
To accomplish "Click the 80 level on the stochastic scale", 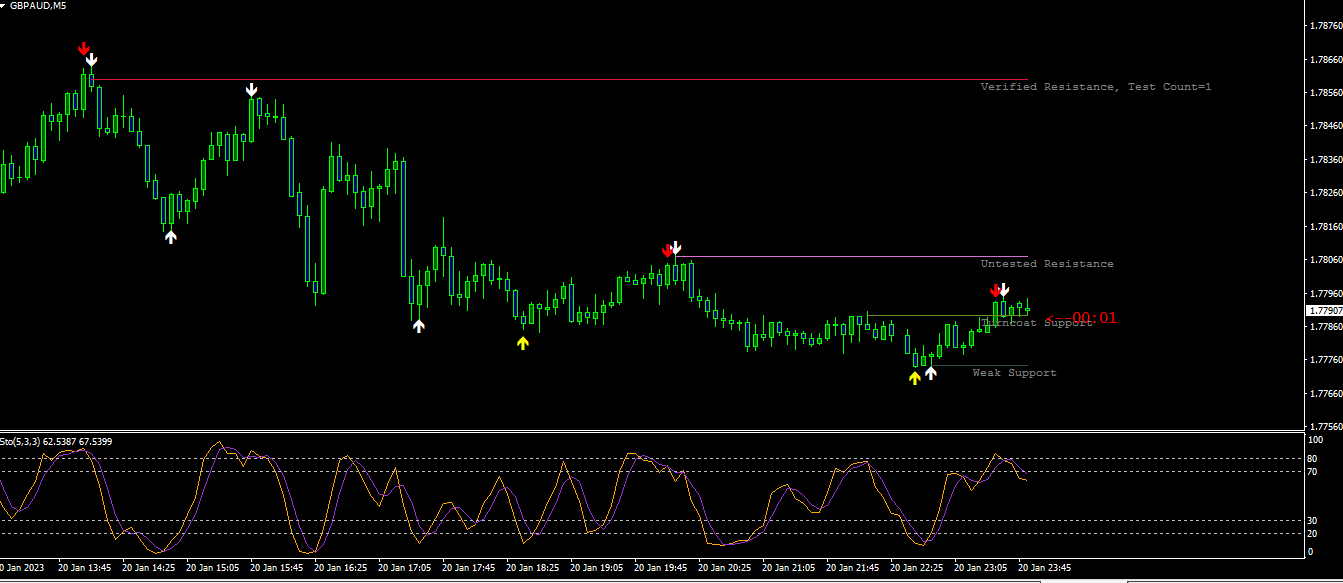I will (x=1313, y=459).
